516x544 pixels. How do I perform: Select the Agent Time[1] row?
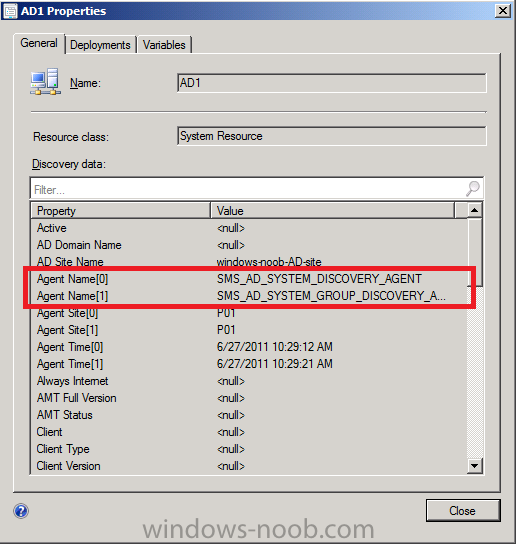click(x=249, y=364)
